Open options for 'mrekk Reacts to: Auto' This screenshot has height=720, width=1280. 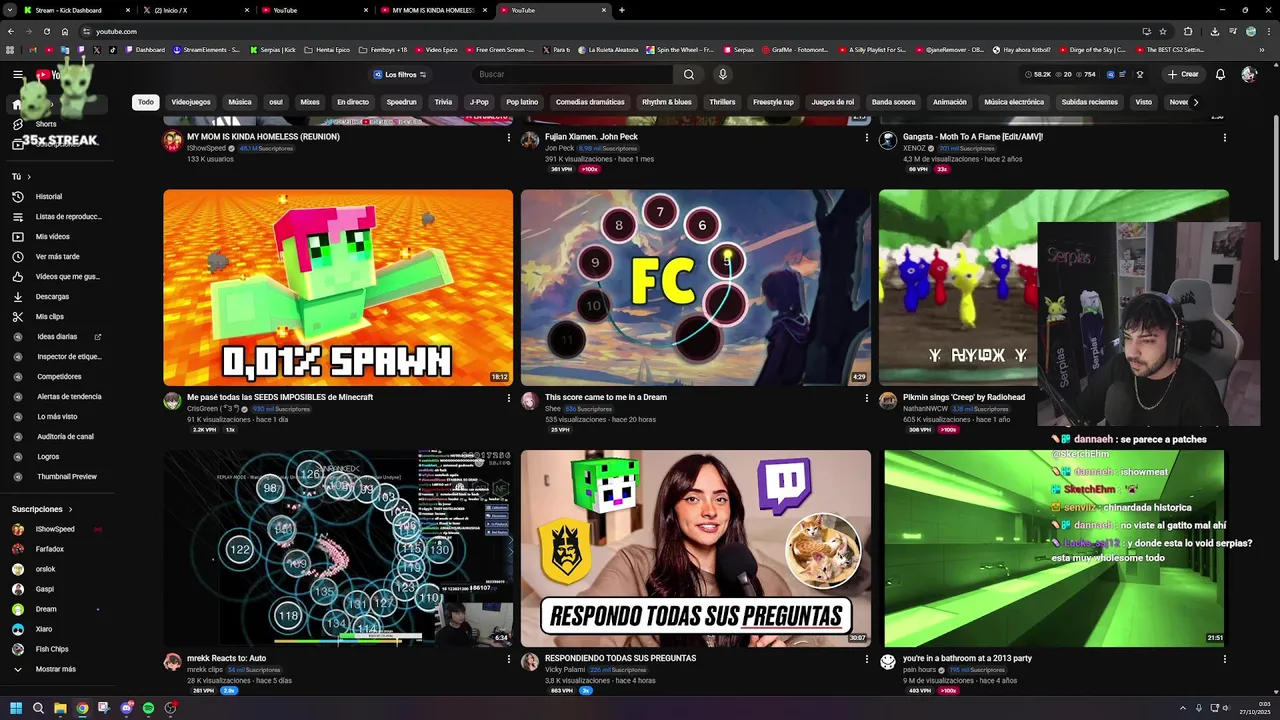coord(508,659)
